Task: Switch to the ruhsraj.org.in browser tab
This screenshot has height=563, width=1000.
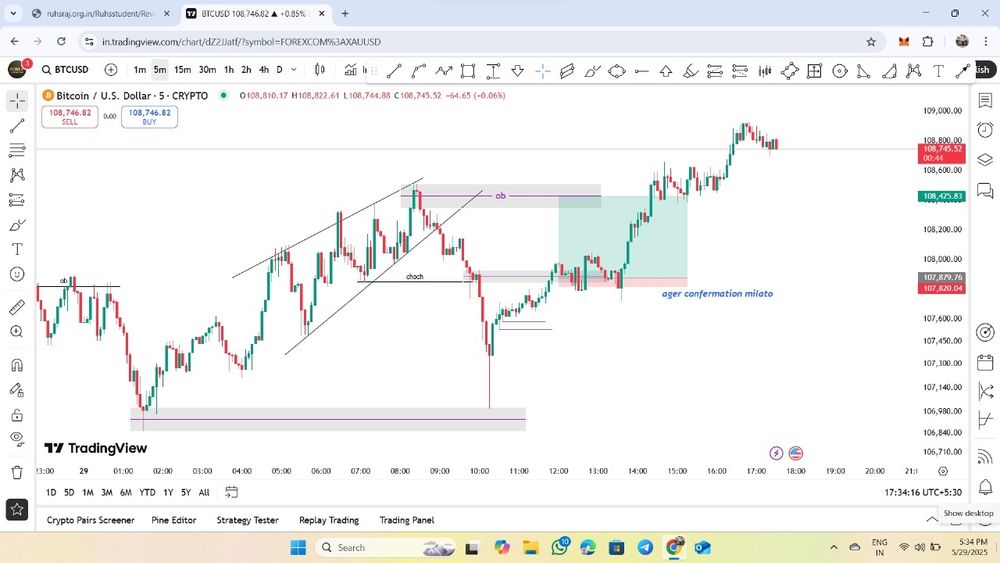Action: [x=101, y=13]
